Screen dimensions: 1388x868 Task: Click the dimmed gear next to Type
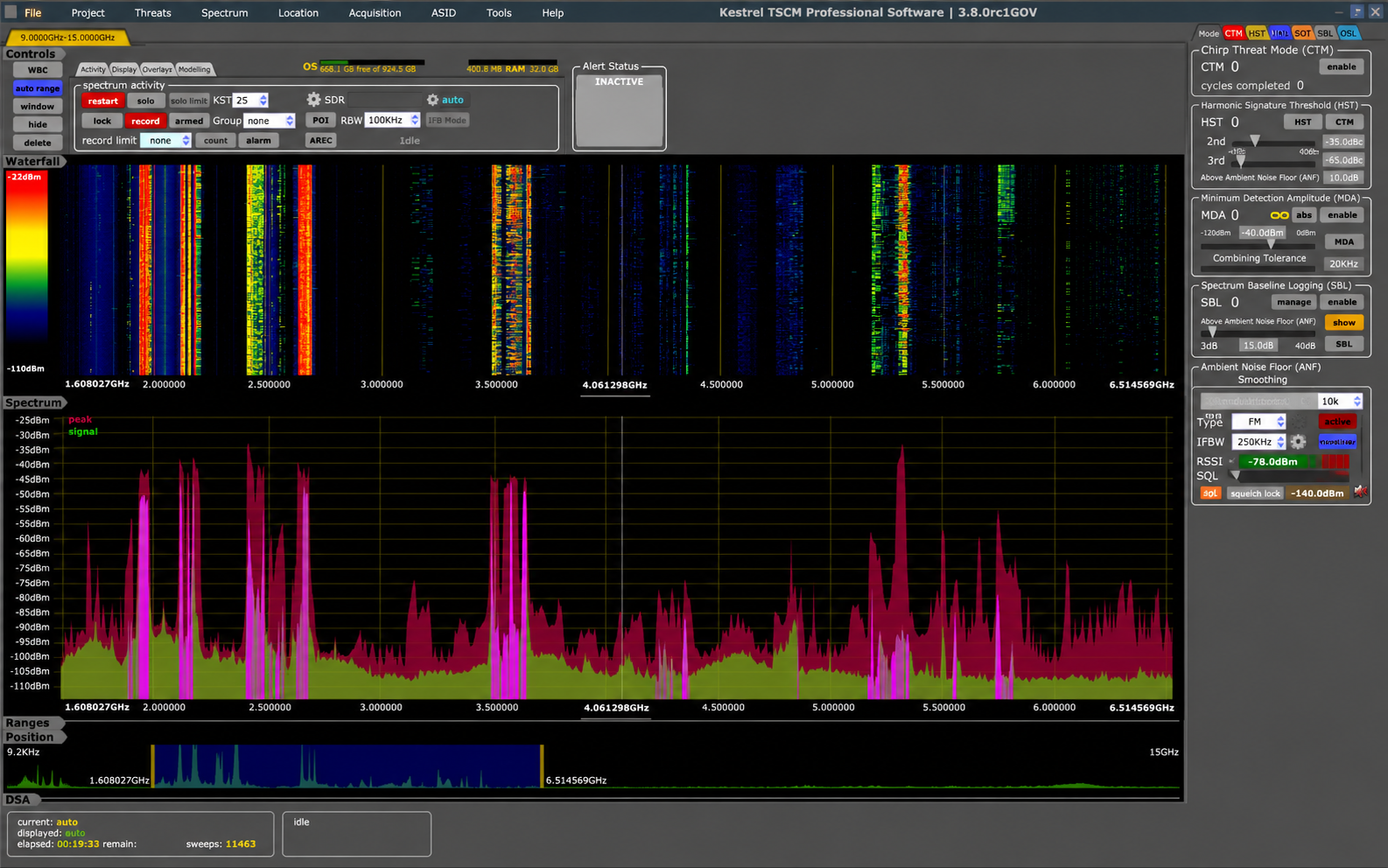pyautogui.click(x=1298, y=422)
